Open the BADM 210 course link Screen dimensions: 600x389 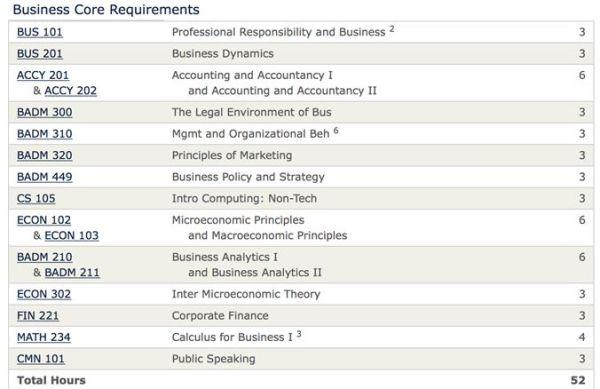[44, 257]
